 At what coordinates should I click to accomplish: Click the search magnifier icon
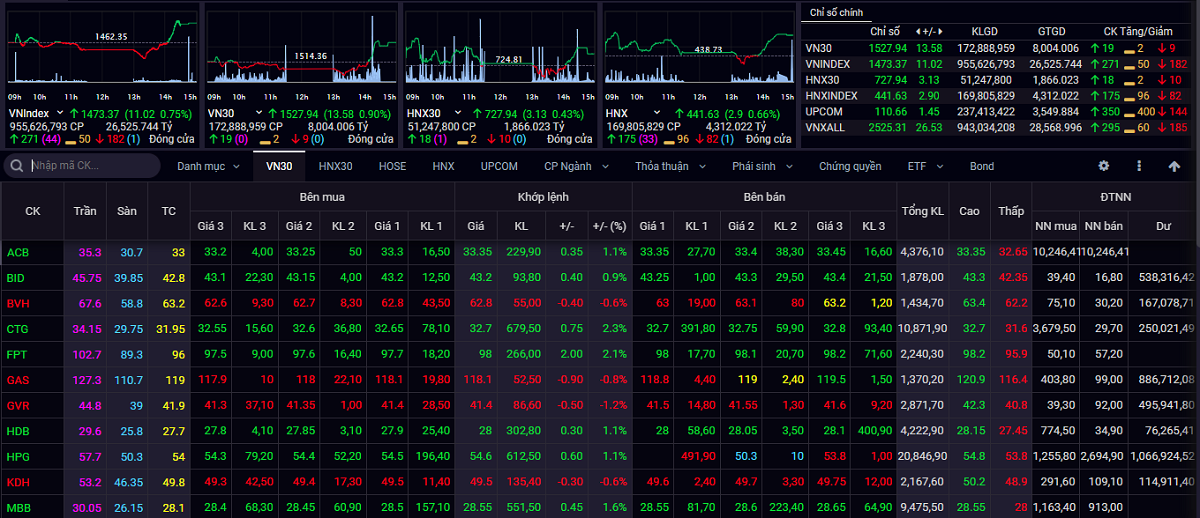point(19,166)
